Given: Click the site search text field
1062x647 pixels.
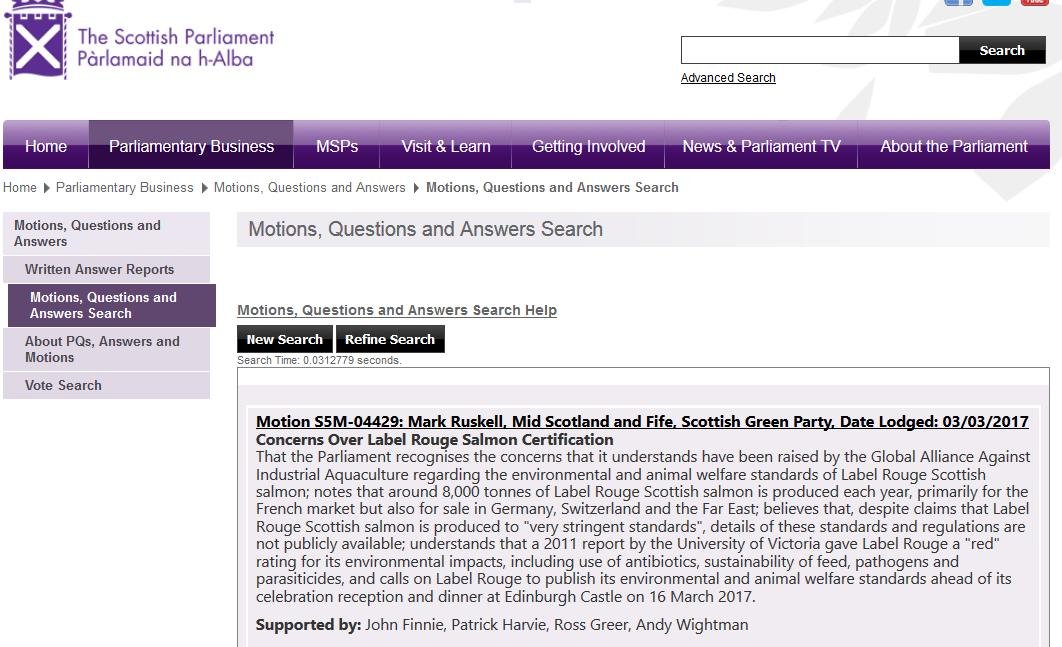Looking at the screenshot, I should point(819,50).
